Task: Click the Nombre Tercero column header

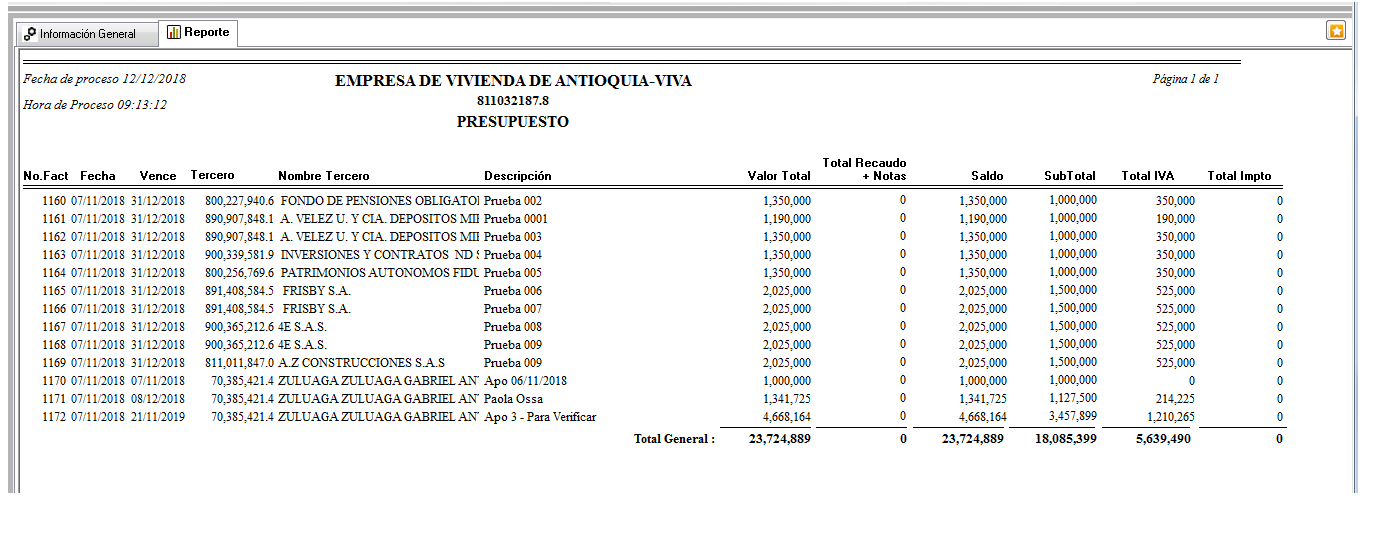Action: point(323,176)
